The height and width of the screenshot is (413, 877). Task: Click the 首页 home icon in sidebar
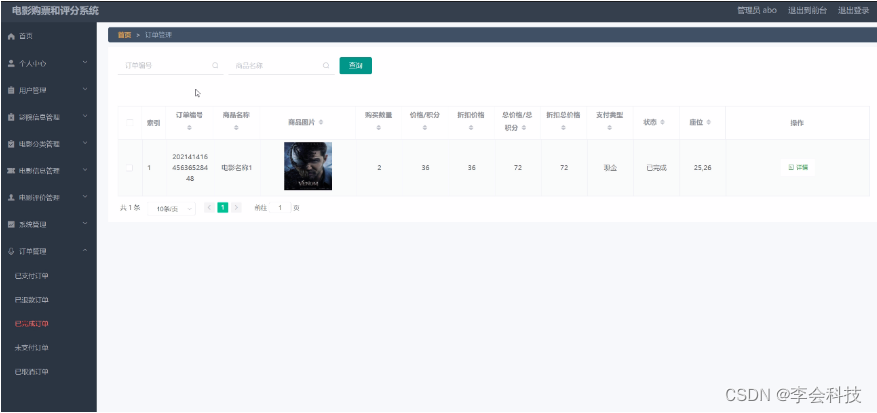point(11,36)
